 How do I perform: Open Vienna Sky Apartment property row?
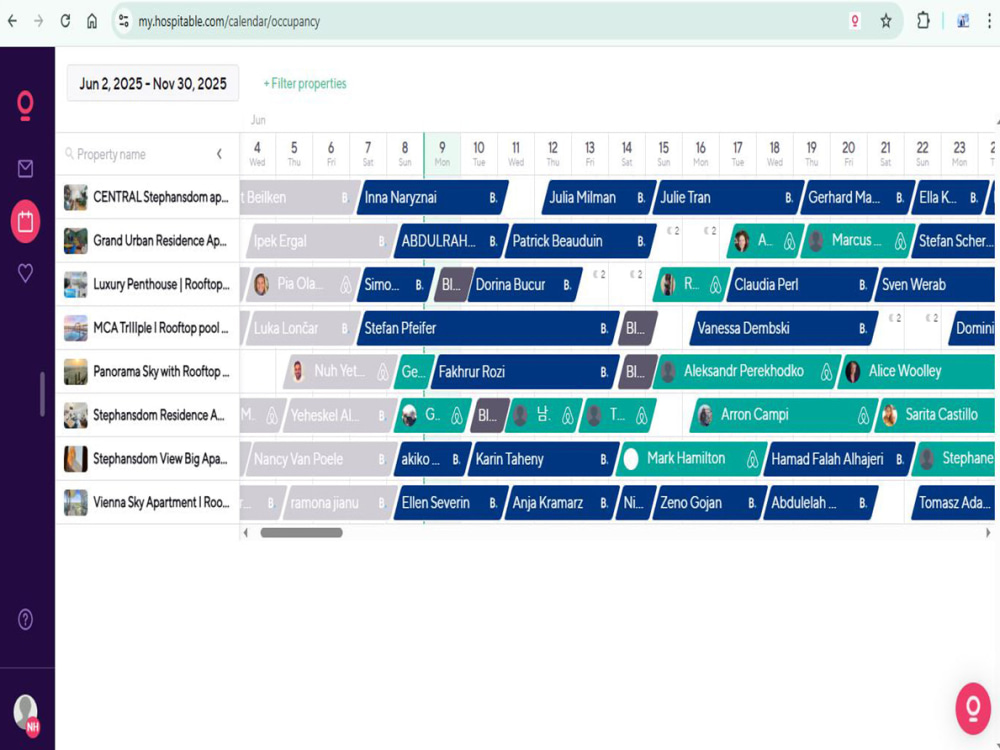(x=147, y=503)
